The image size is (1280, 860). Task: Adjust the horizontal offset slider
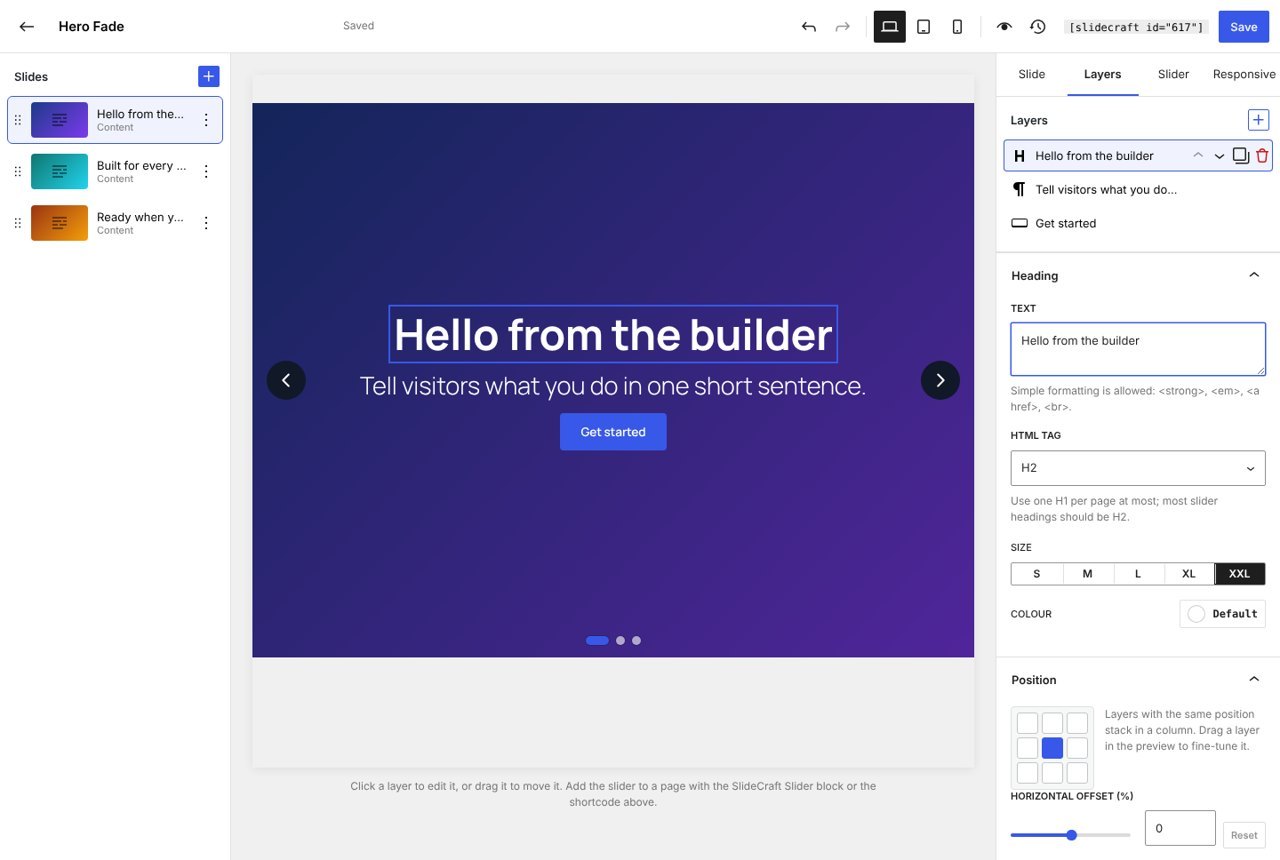(1071, 835)
